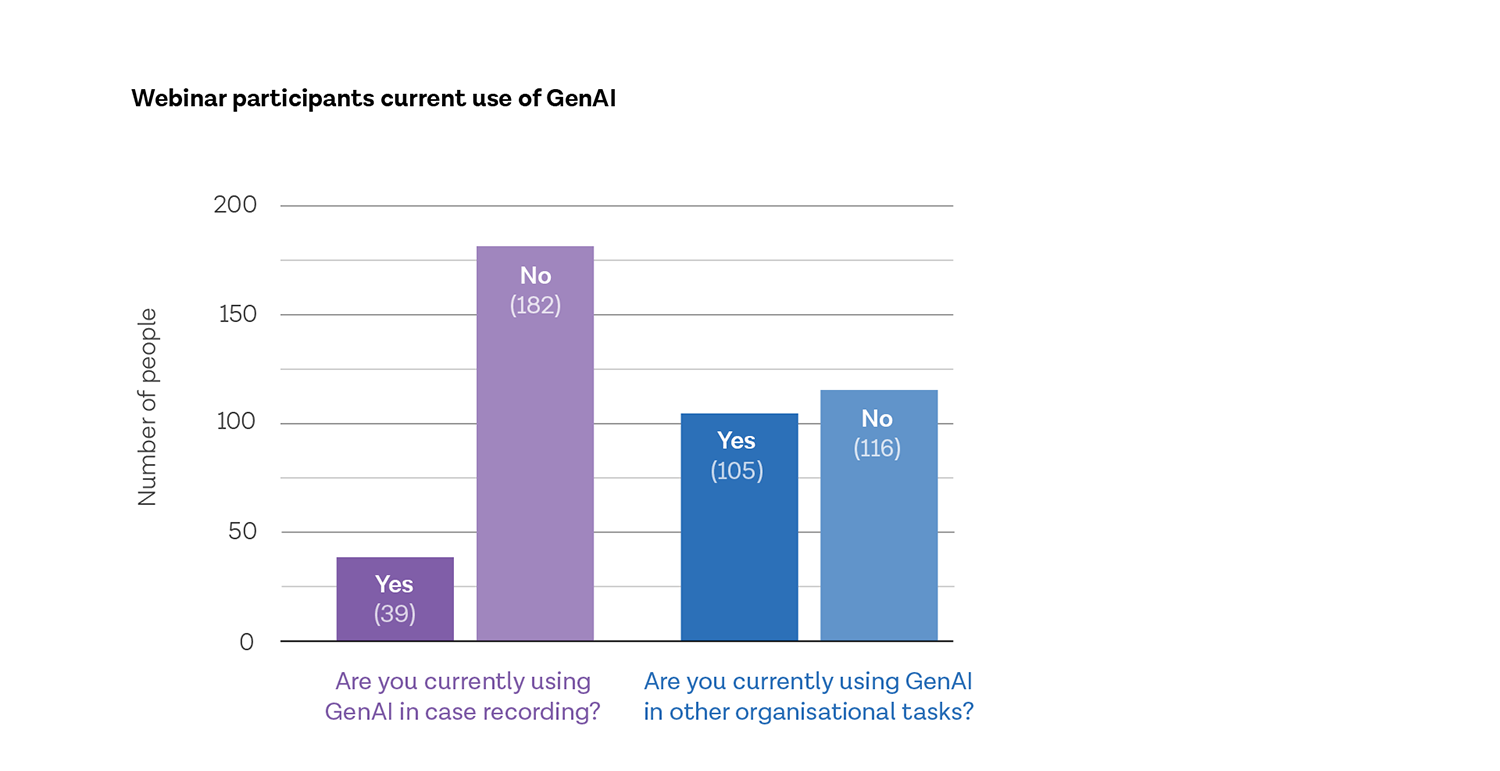Click the 150 y-axis tick label
1500x771 pixels.
pos(235,314)
